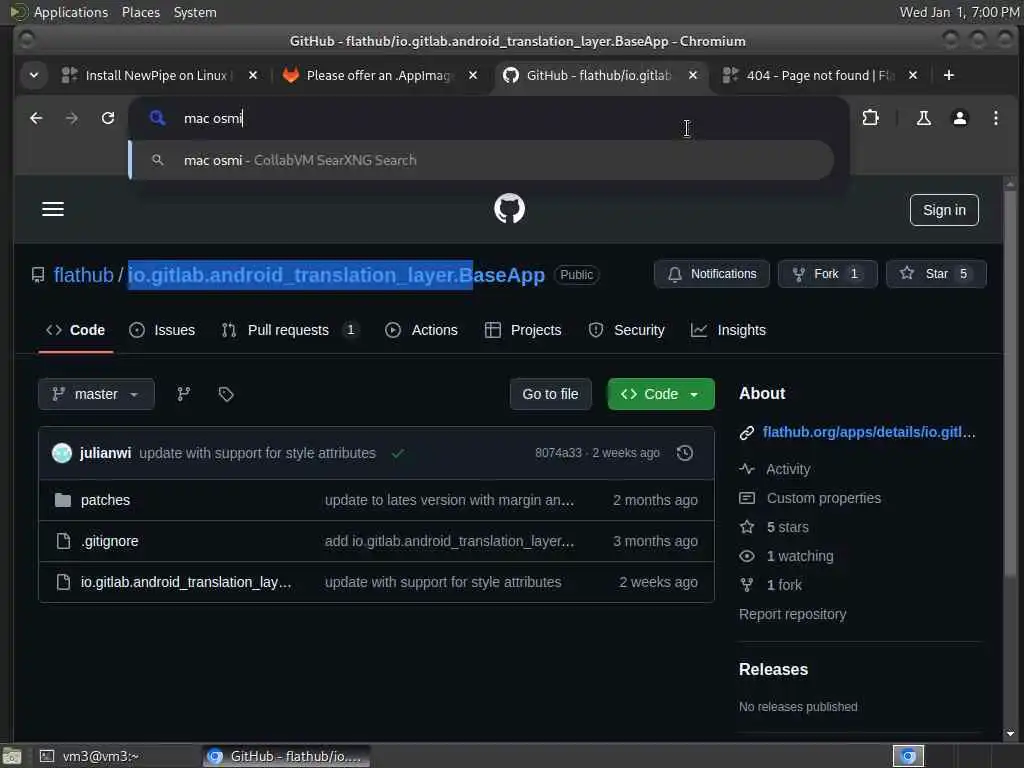Click the Sign in button
The width and height of the screenshot is (1024, 768).
(x=944, y=210)
